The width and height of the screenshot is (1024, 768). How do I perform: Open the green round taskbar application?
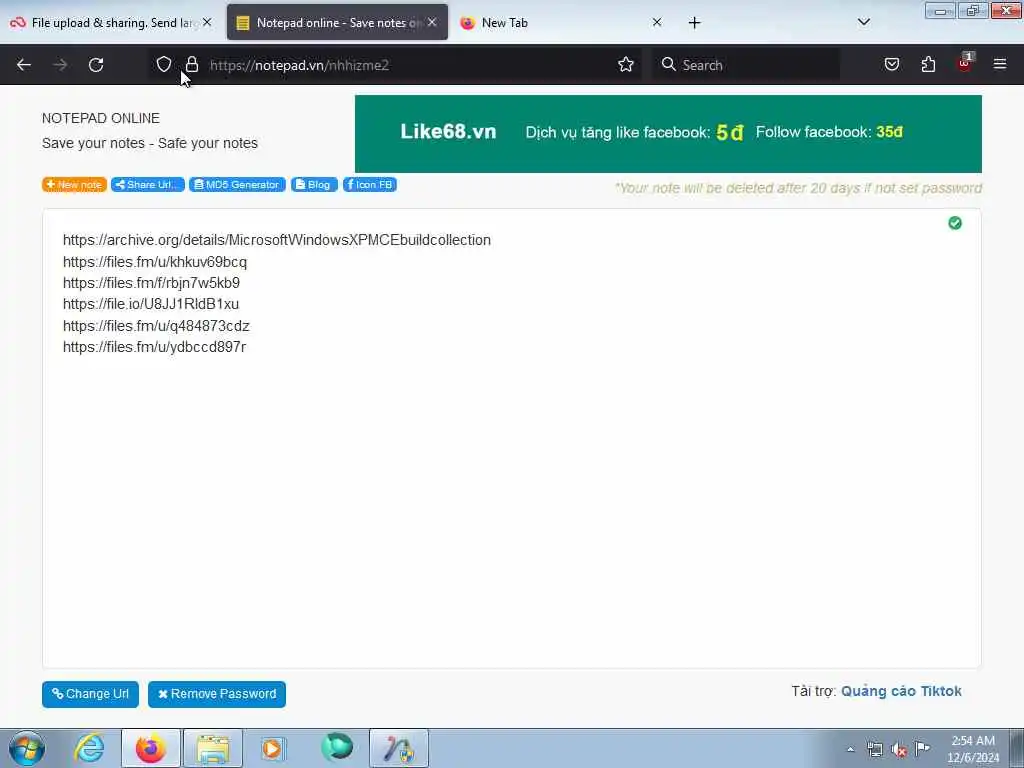[x=337, y=748]
